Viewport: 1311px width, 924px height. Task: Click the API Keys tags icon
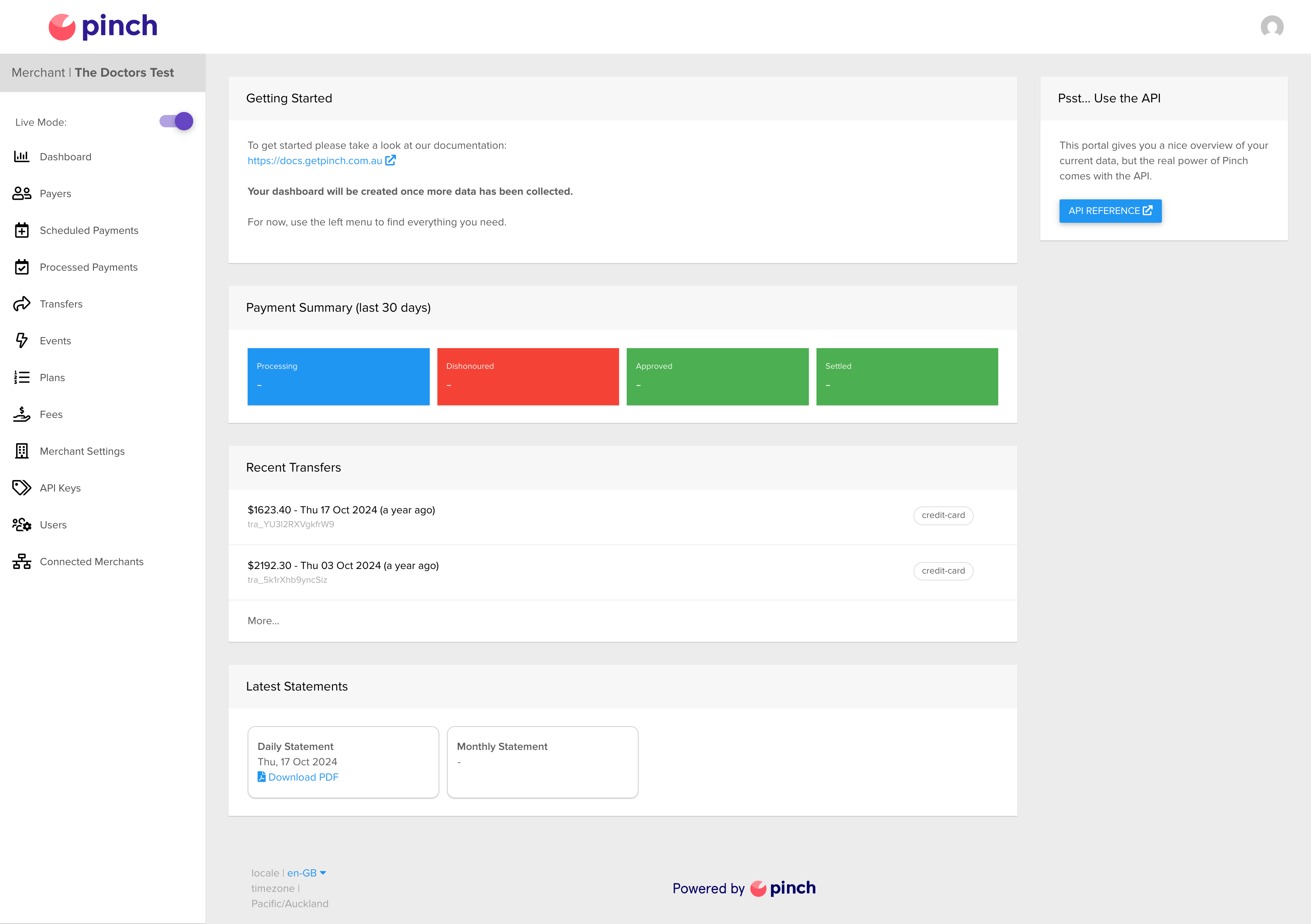pos(22,488)
